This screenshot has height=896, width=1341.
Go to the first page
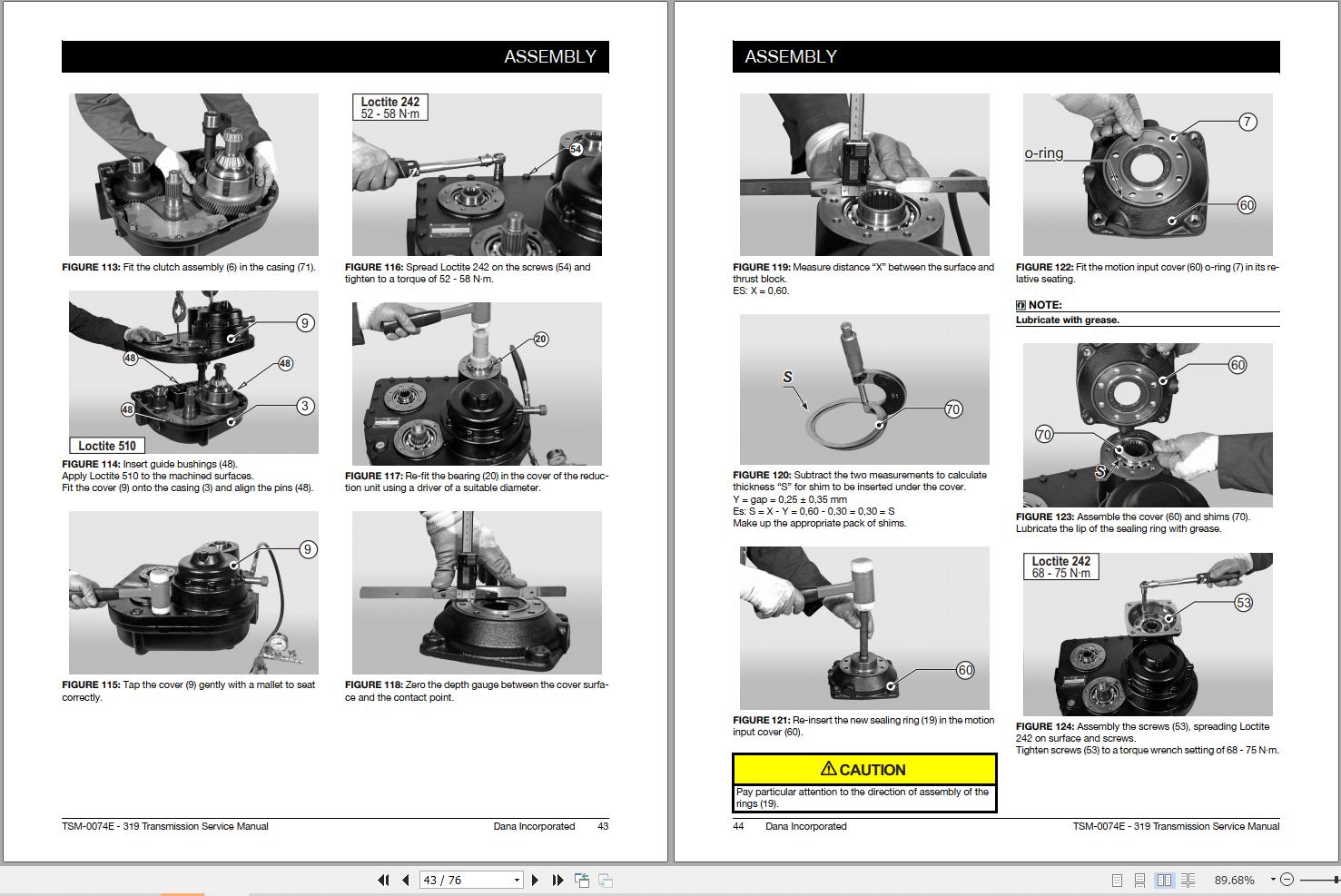383,880
